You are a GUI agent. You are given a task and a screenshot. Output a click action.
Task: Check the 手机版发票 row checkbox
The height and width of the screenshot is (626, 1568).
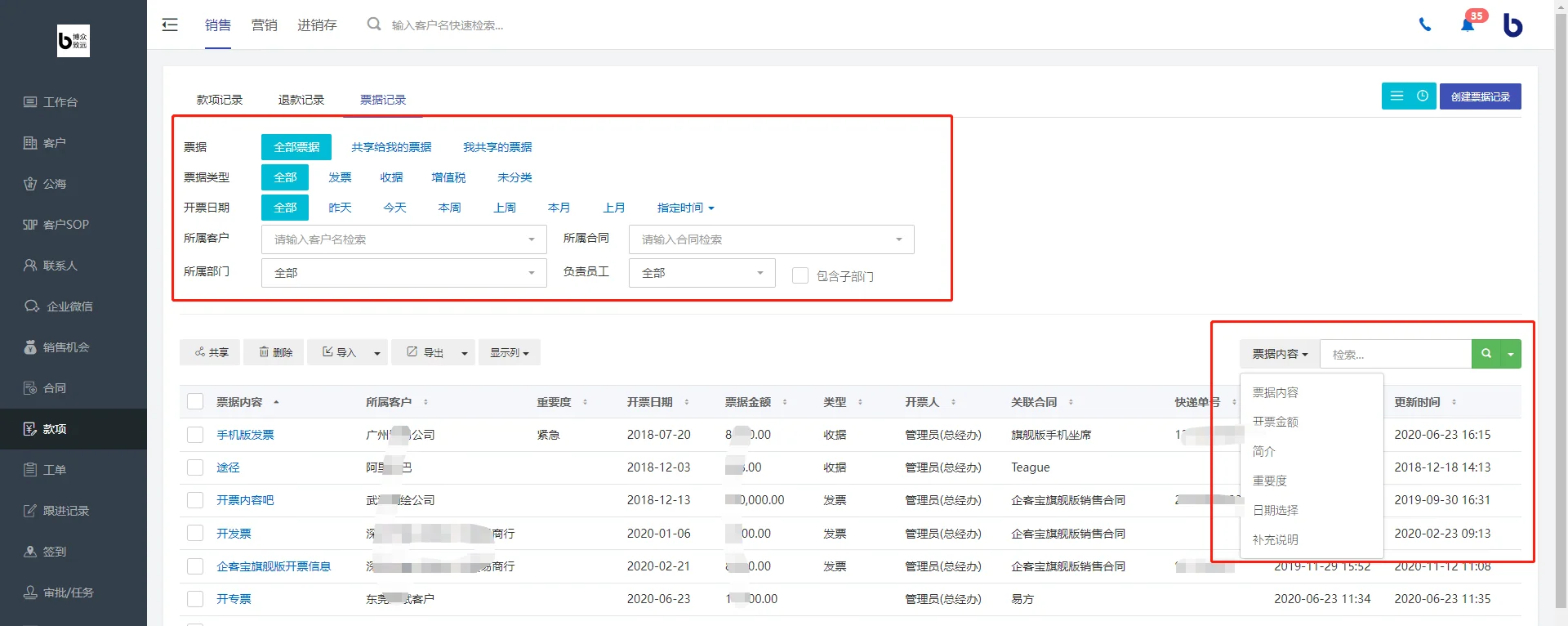[195, 435]
